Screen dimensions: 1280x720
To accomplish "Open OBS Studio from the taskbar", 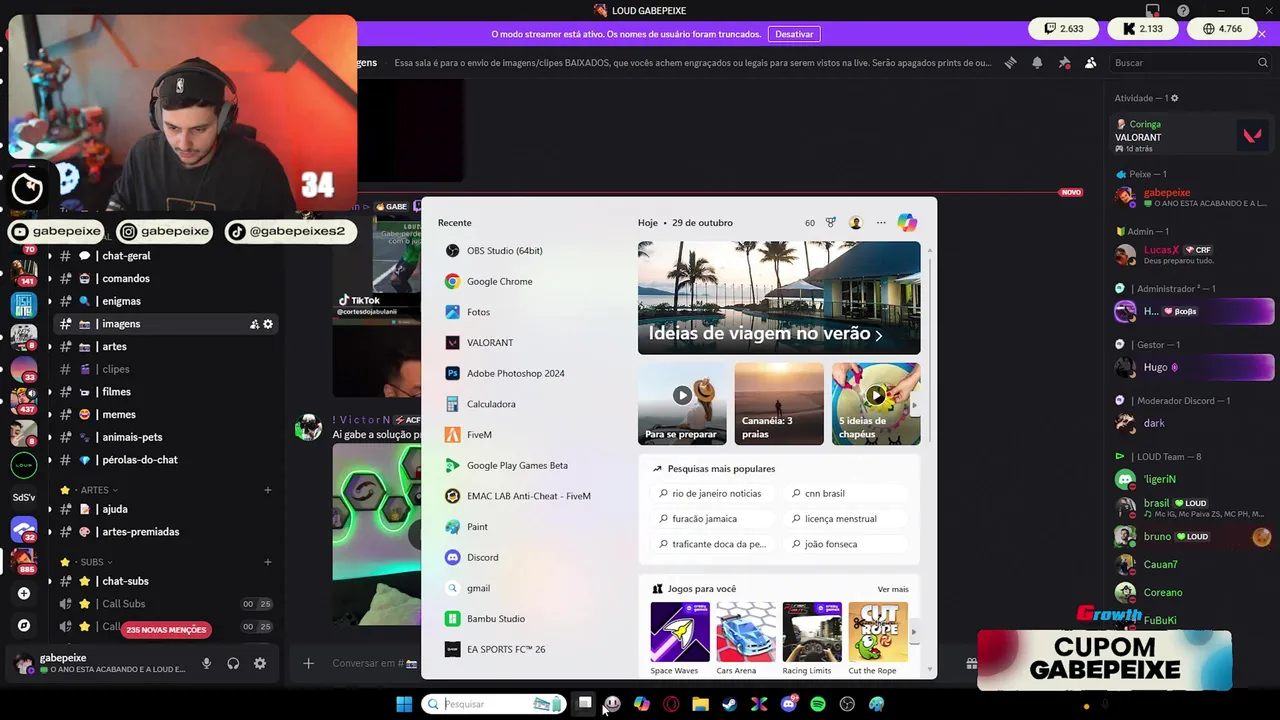I will (x=848, y=704).
